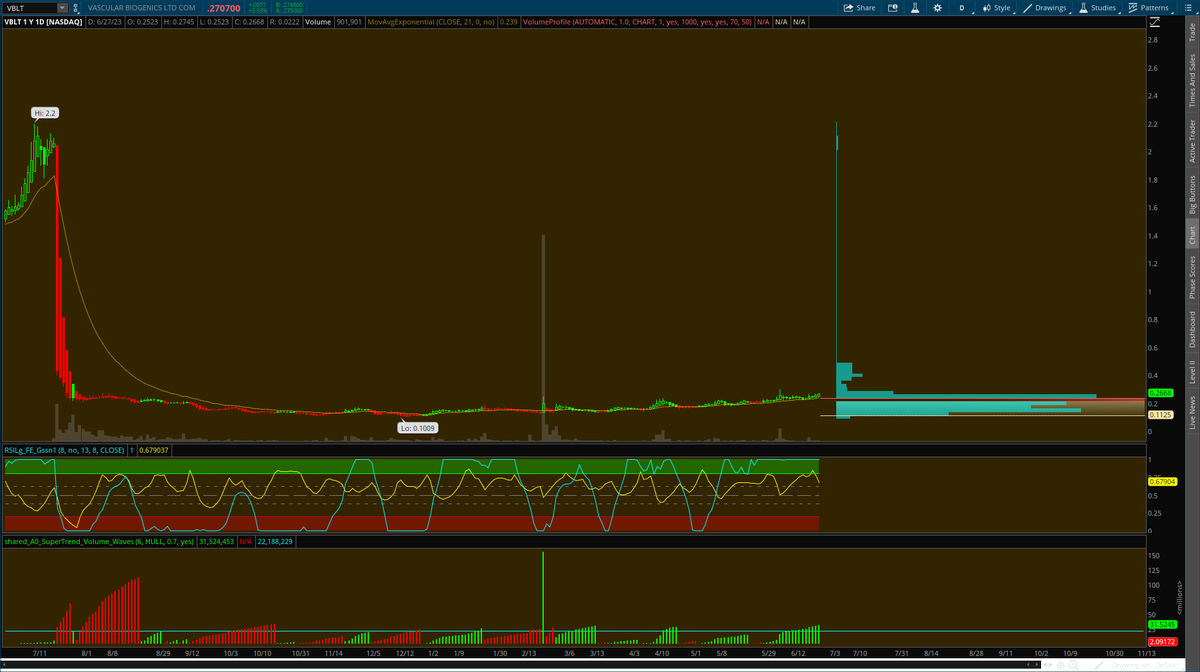1200x672 pixels.
Task: Click the 0.2668 last-price axis tag
Action: click(1160, 393)
